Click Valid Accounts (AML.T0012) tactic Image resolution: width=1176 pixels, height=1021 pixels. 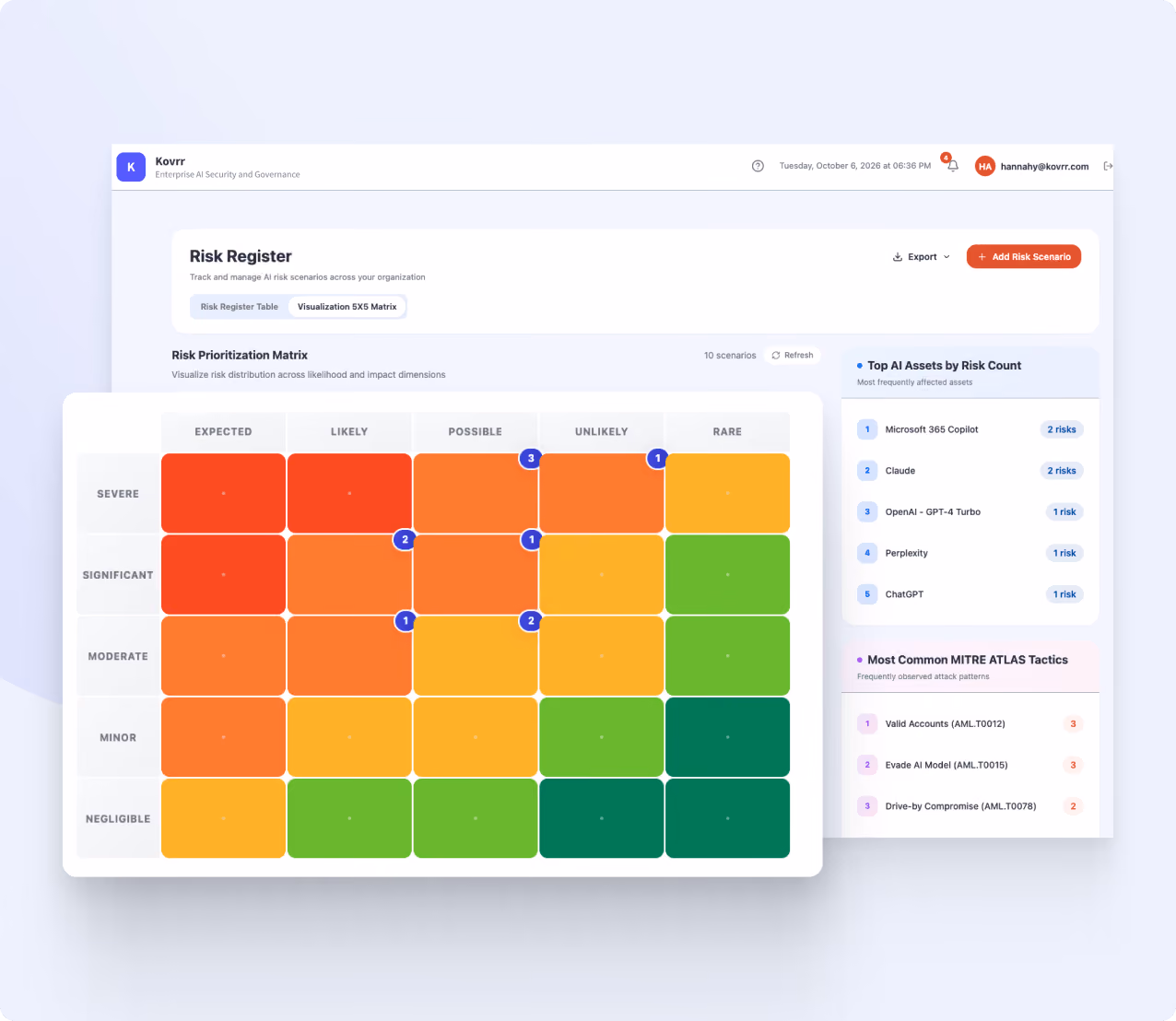pos(945,723)
